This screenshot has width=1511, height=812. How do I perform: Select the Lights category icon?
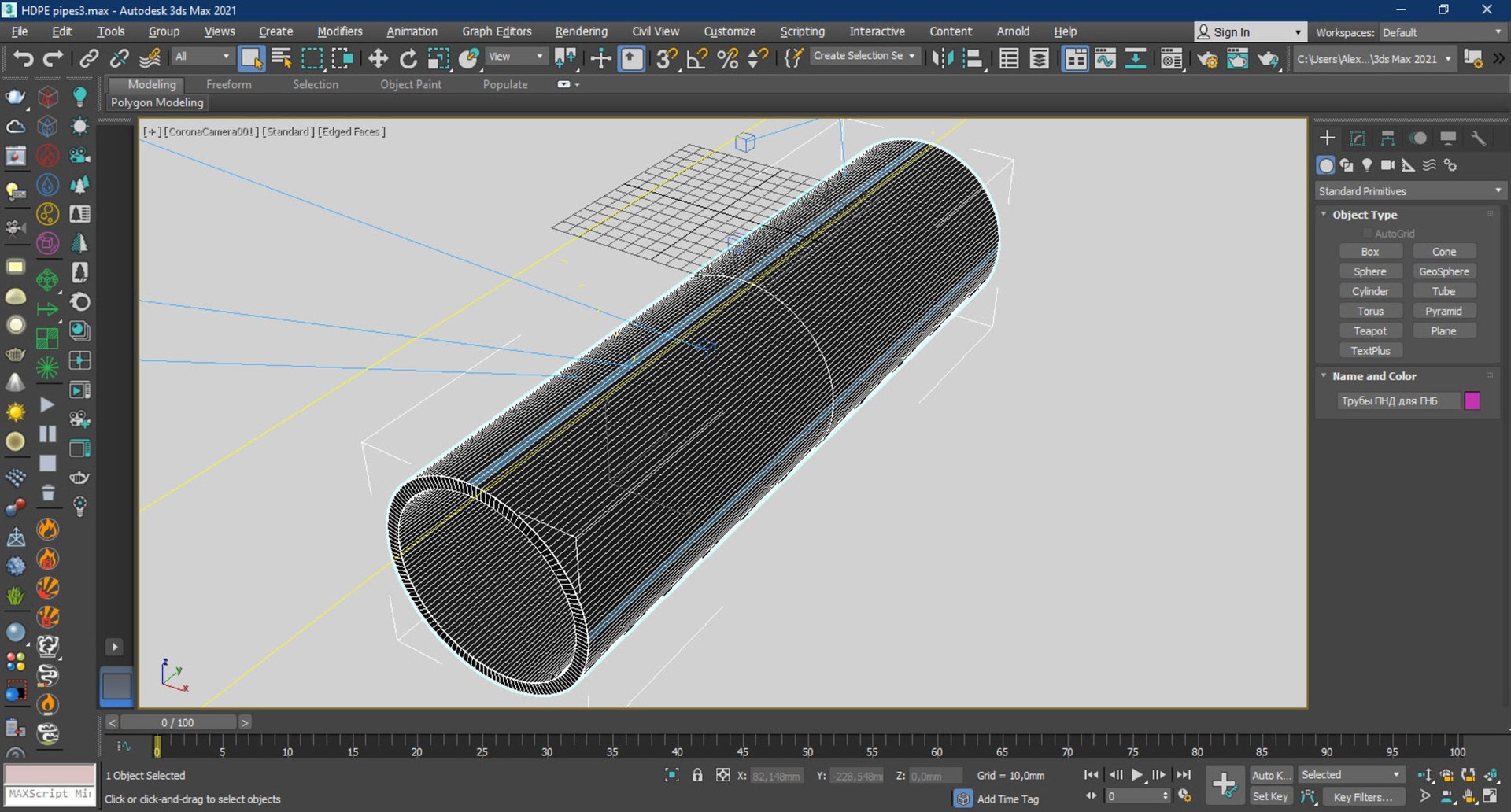pyautogui.click(x=1367, y=165)
